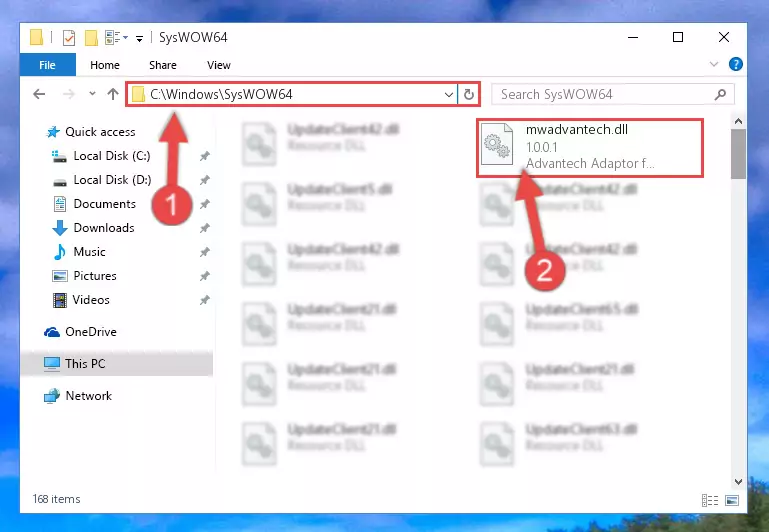The height and width of the screenshot is (532, 769).
Task: Click the pin icon beside Videos
Action: click(x=205, y=300)
